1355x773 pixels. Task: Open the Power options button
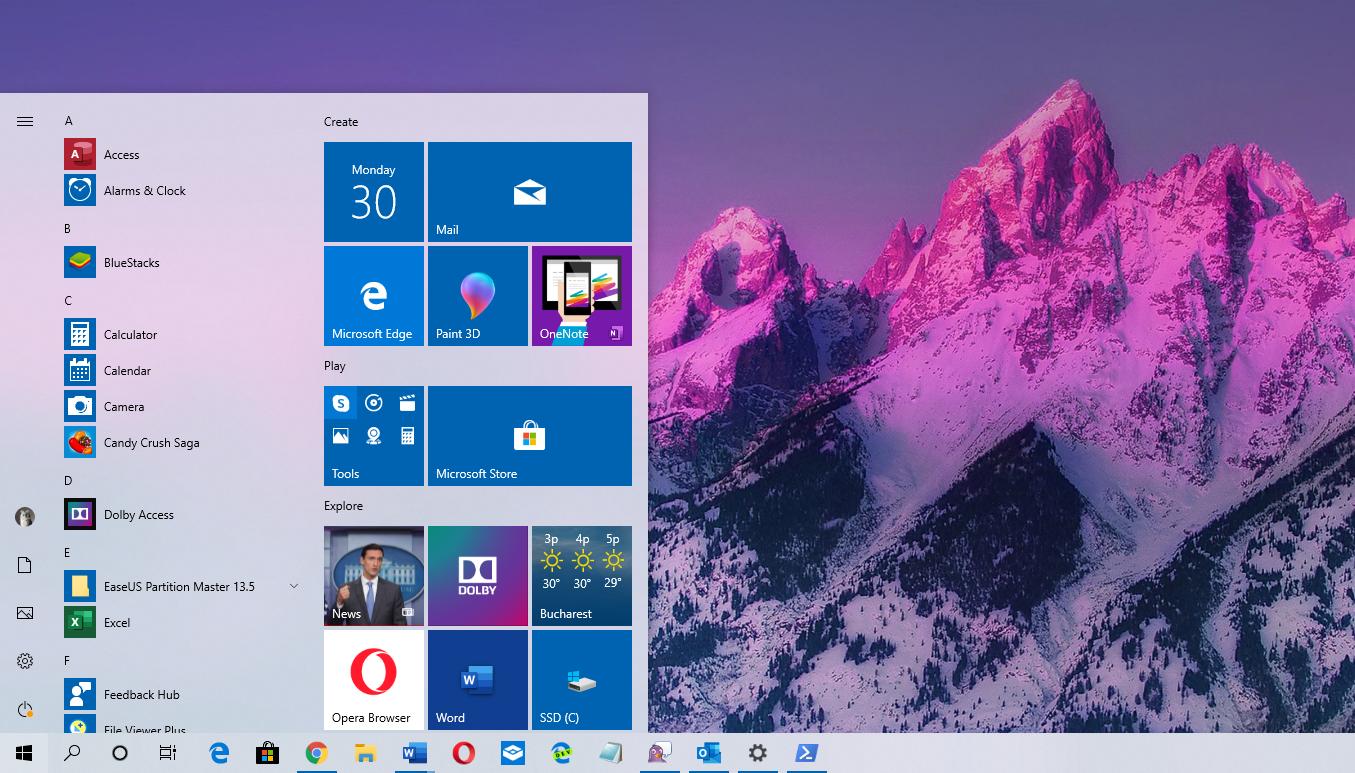(x=25, y=709)
